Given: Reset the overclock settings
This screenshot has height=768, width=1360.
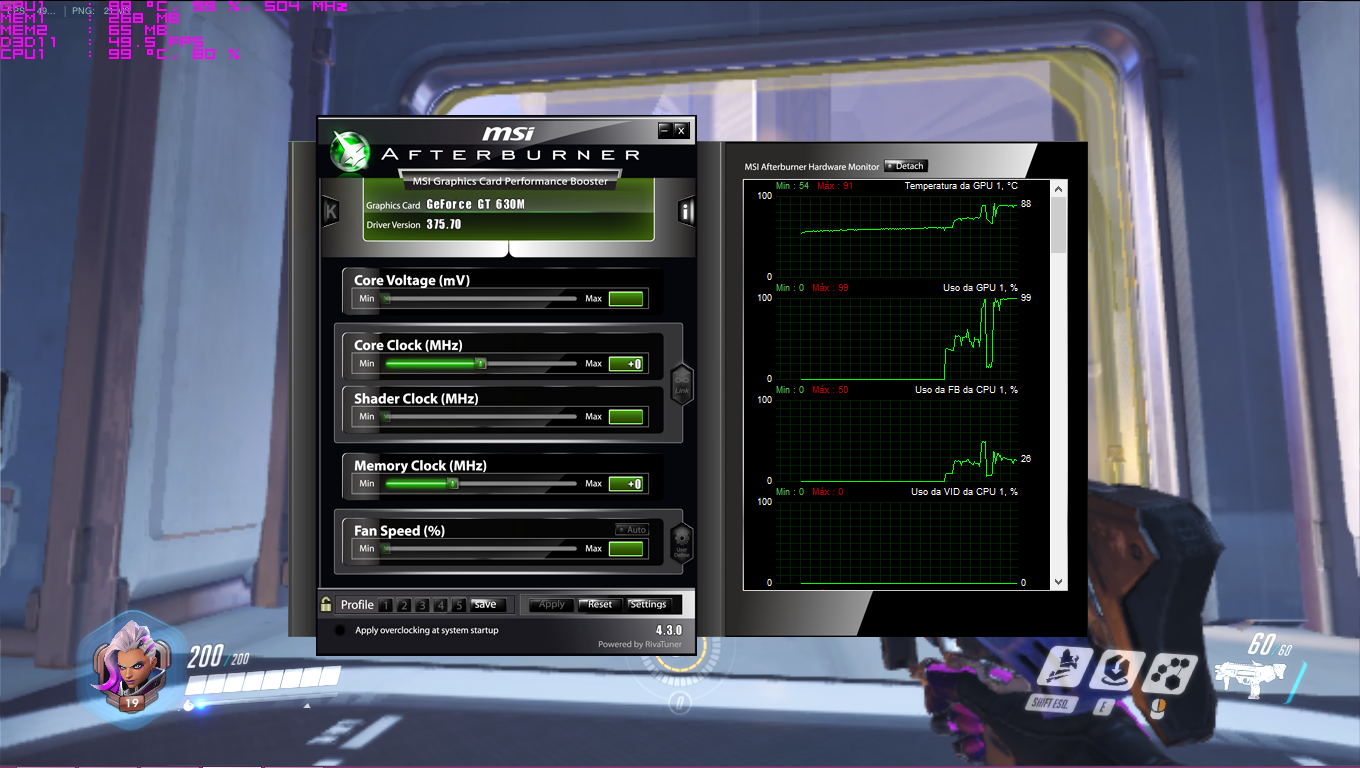Looking at the screenshot, I should 600,604.
